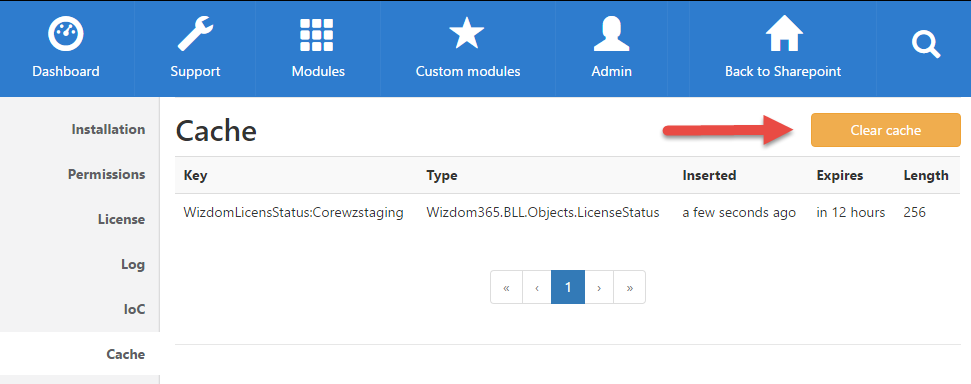Click the Support label in top bar
Screen dimensions: 971x384
coord(195,71)
